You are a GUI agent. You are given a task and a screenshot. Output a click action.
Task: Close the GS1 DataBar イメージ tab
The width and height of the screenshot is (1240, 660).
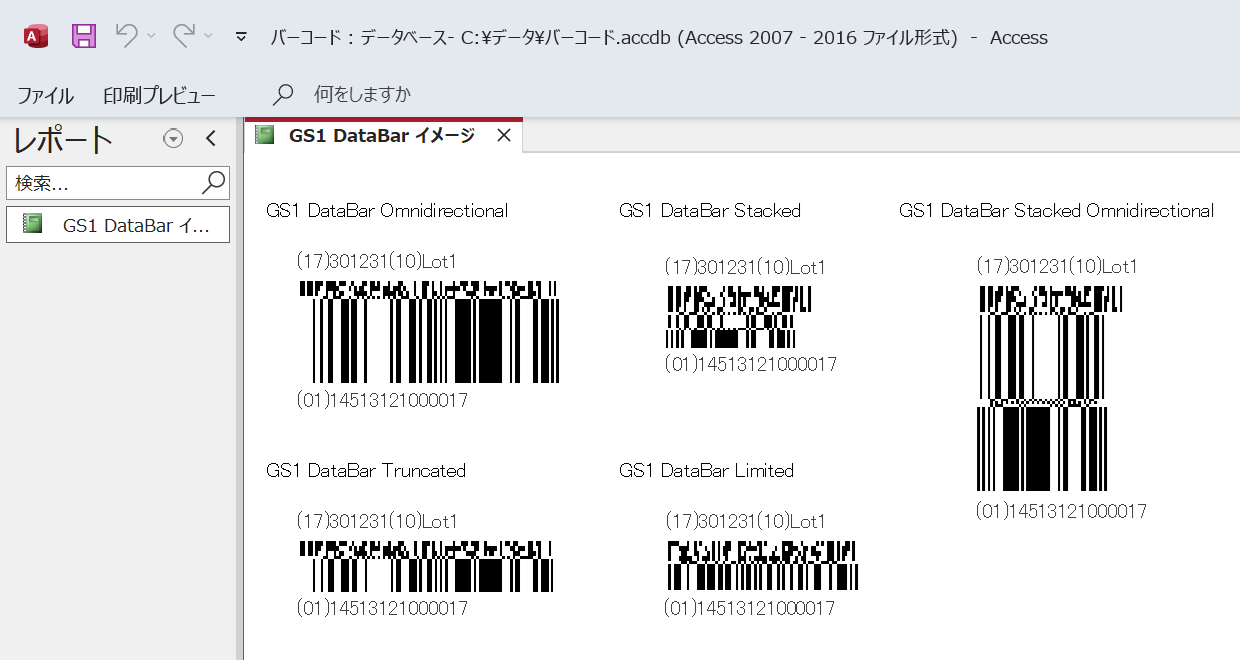(505, 135)
